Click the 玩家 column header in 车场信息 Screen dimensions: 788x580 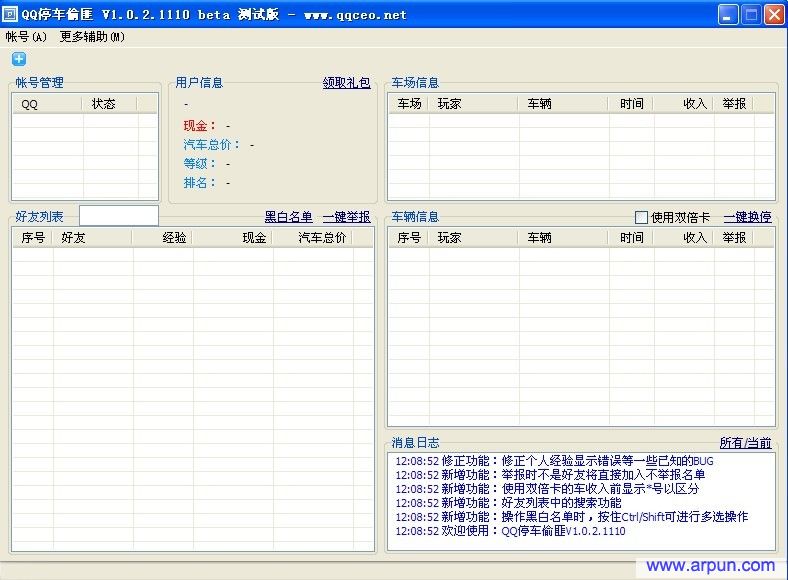(473, 104)
